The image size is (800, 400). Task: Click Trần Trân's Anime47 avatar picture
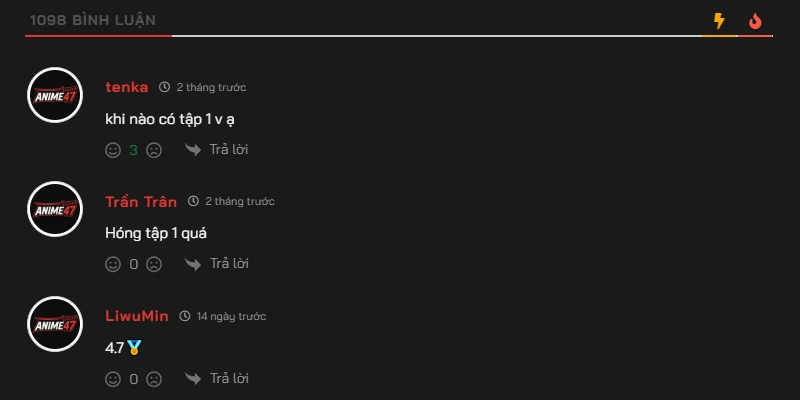54,209
